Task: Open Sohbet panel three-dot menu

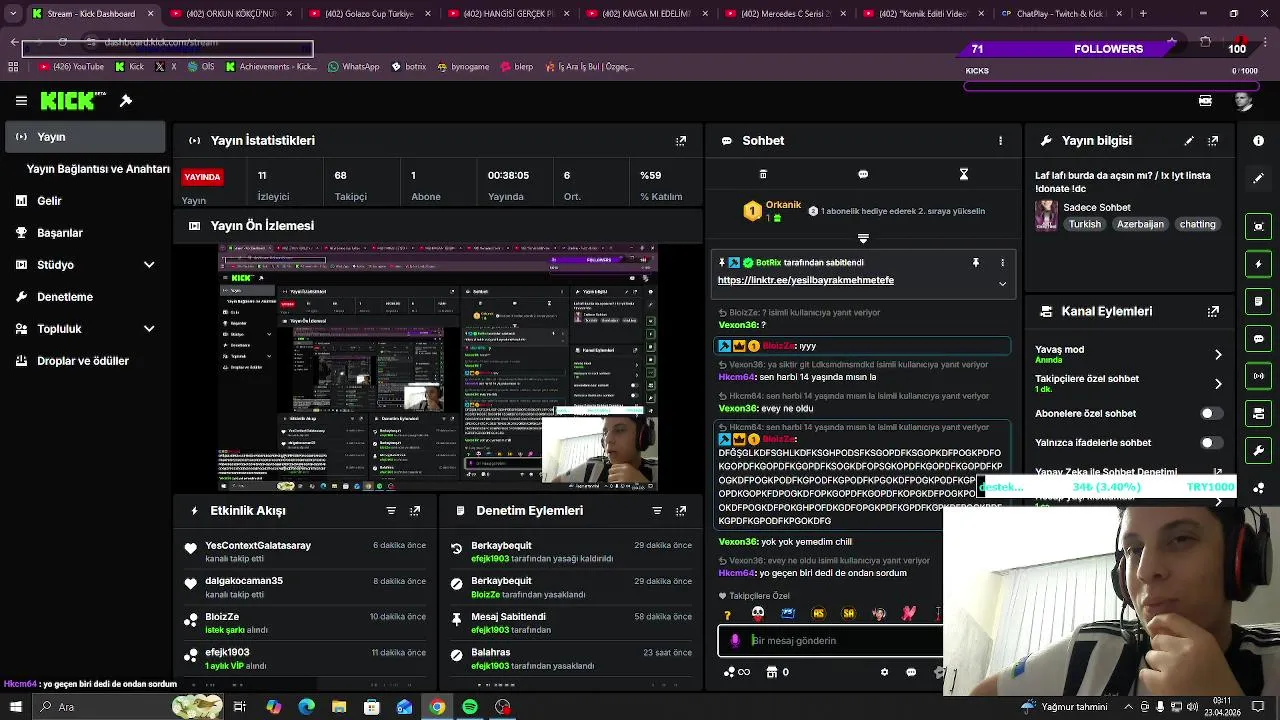Action: point(1000,141)
